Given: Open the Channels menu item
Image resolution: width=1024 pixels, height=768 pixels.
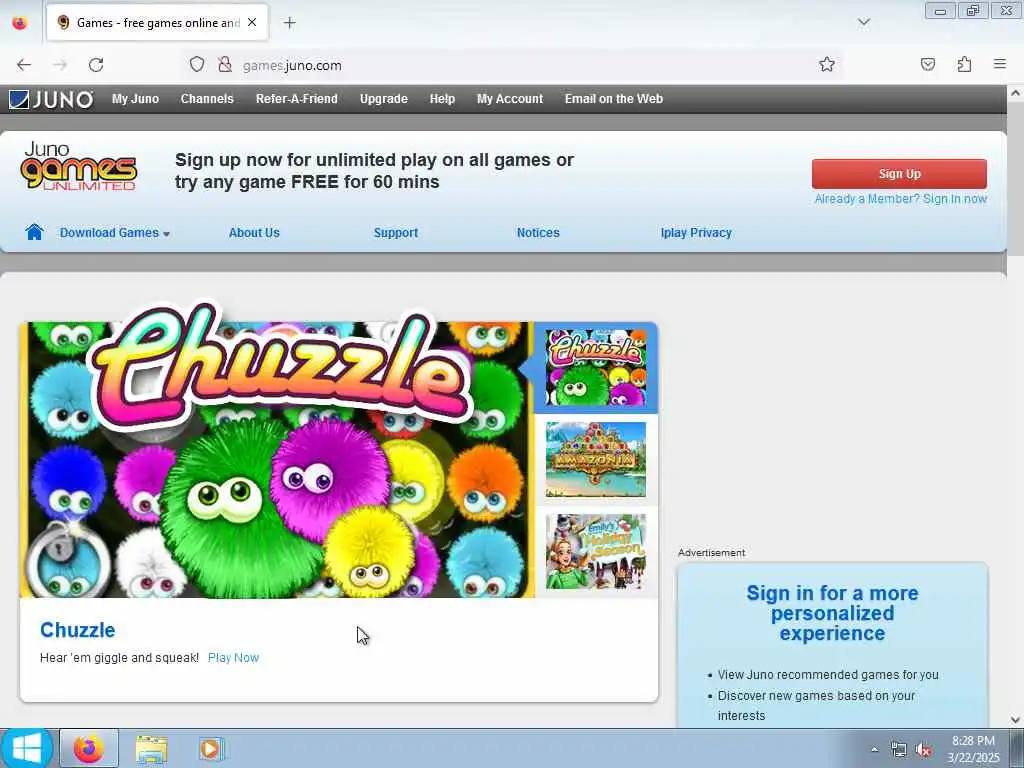Looking at the screenshot, I should pyautogui.click(x=207, y=99).
